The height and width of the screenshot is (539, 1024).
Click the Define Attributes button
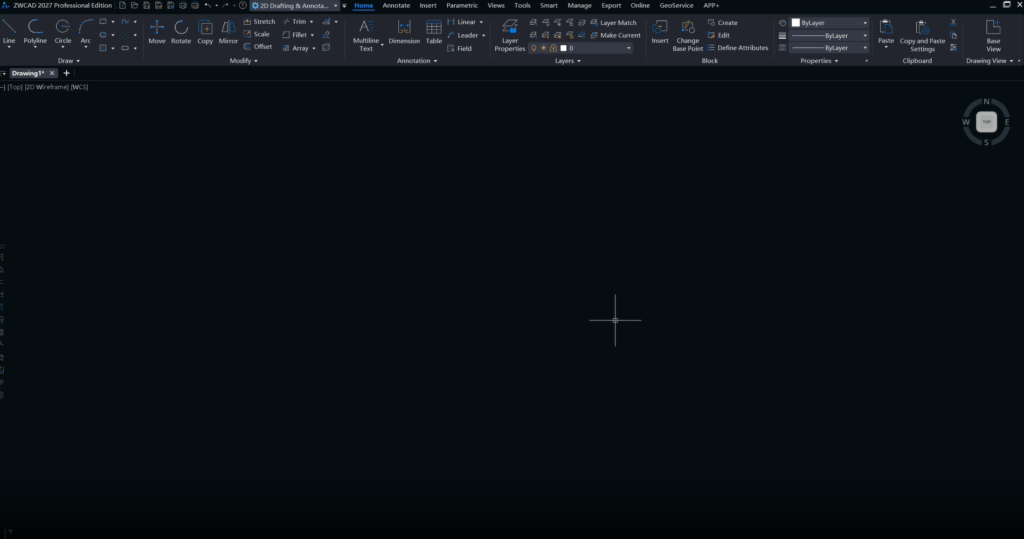click(738, 48)
